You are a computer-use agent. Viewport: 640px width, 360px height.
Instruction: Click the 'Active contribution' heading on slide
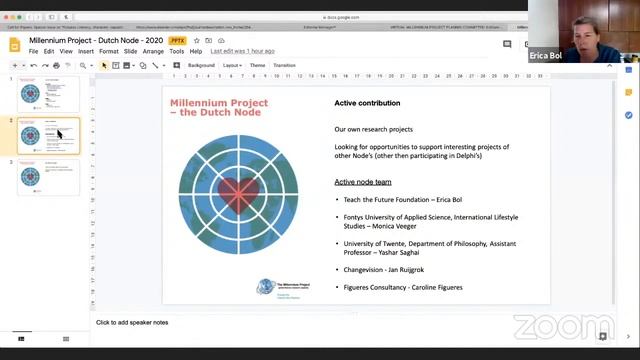pos(367,103)
